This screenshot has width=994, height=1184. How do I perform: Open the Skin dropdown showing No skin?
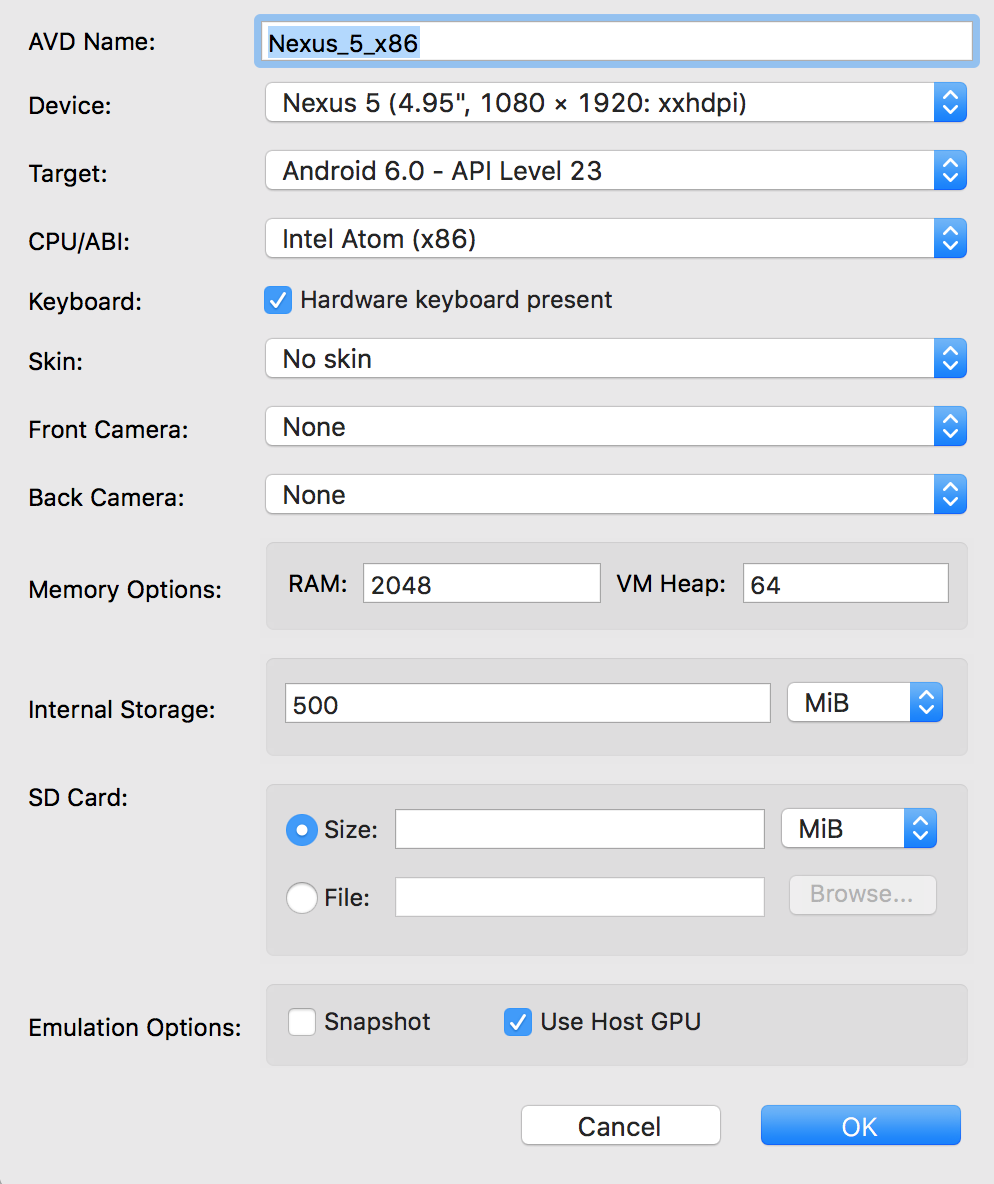click(x=616, y=359)
